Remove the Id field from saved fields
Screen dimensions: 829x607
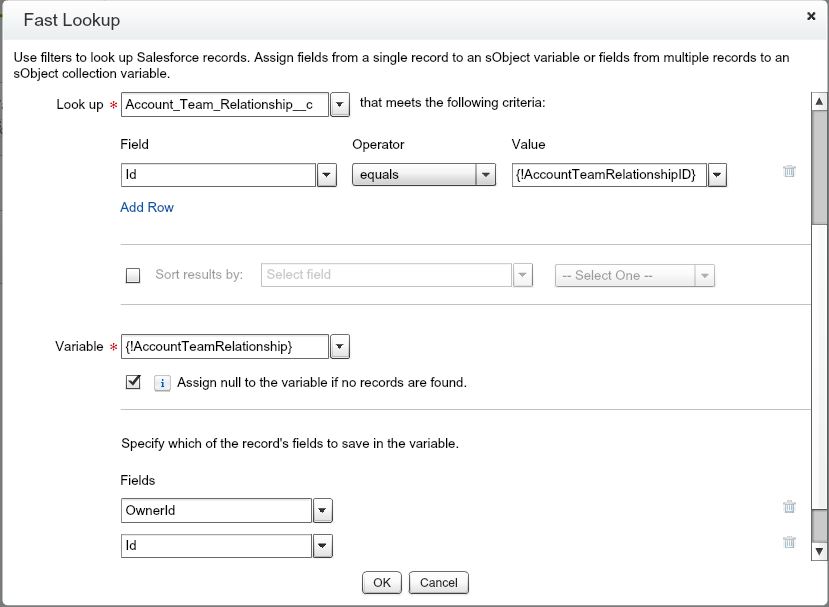789,542
